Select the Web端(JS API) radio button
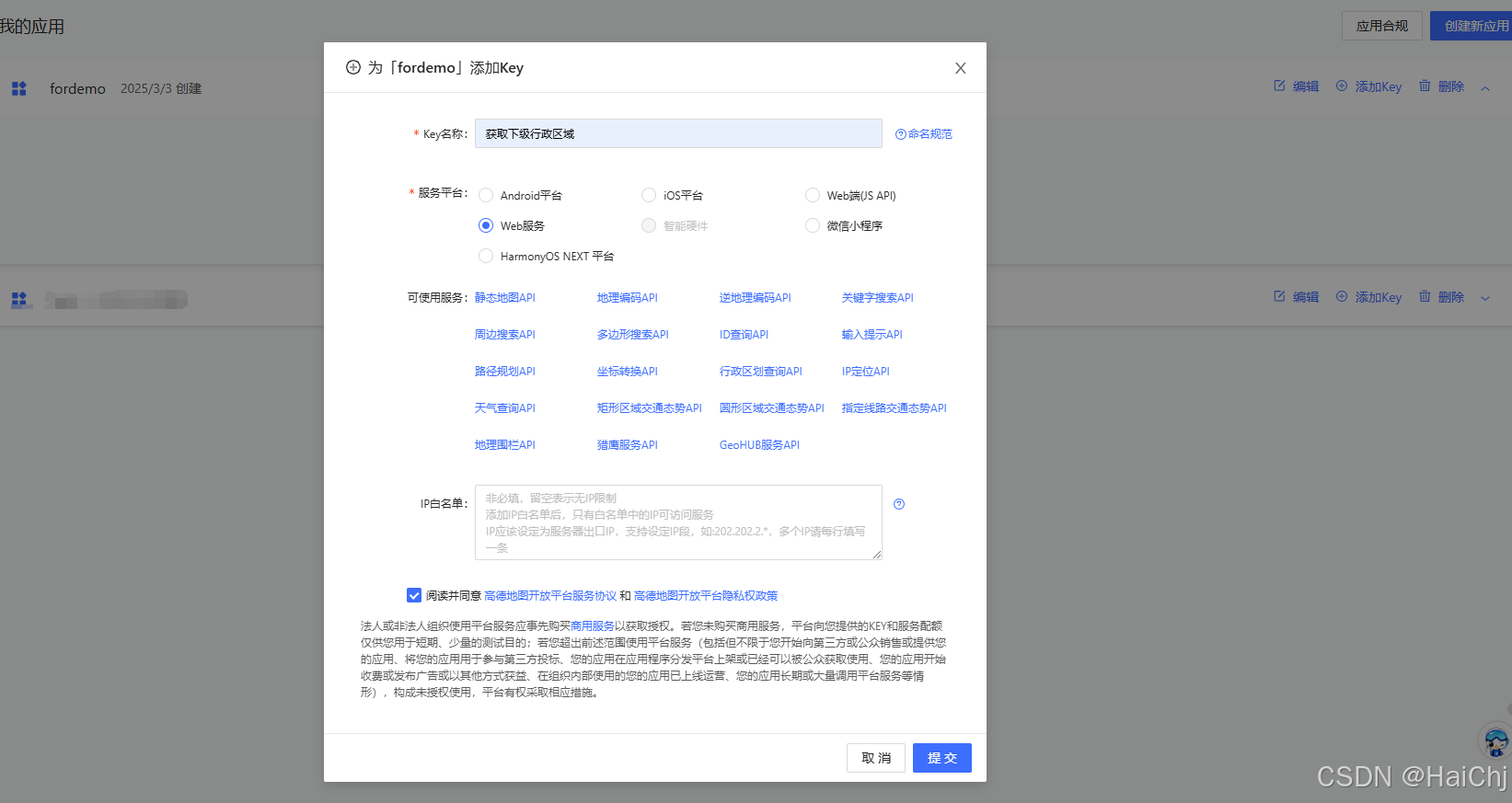 (x=813, y=195)
